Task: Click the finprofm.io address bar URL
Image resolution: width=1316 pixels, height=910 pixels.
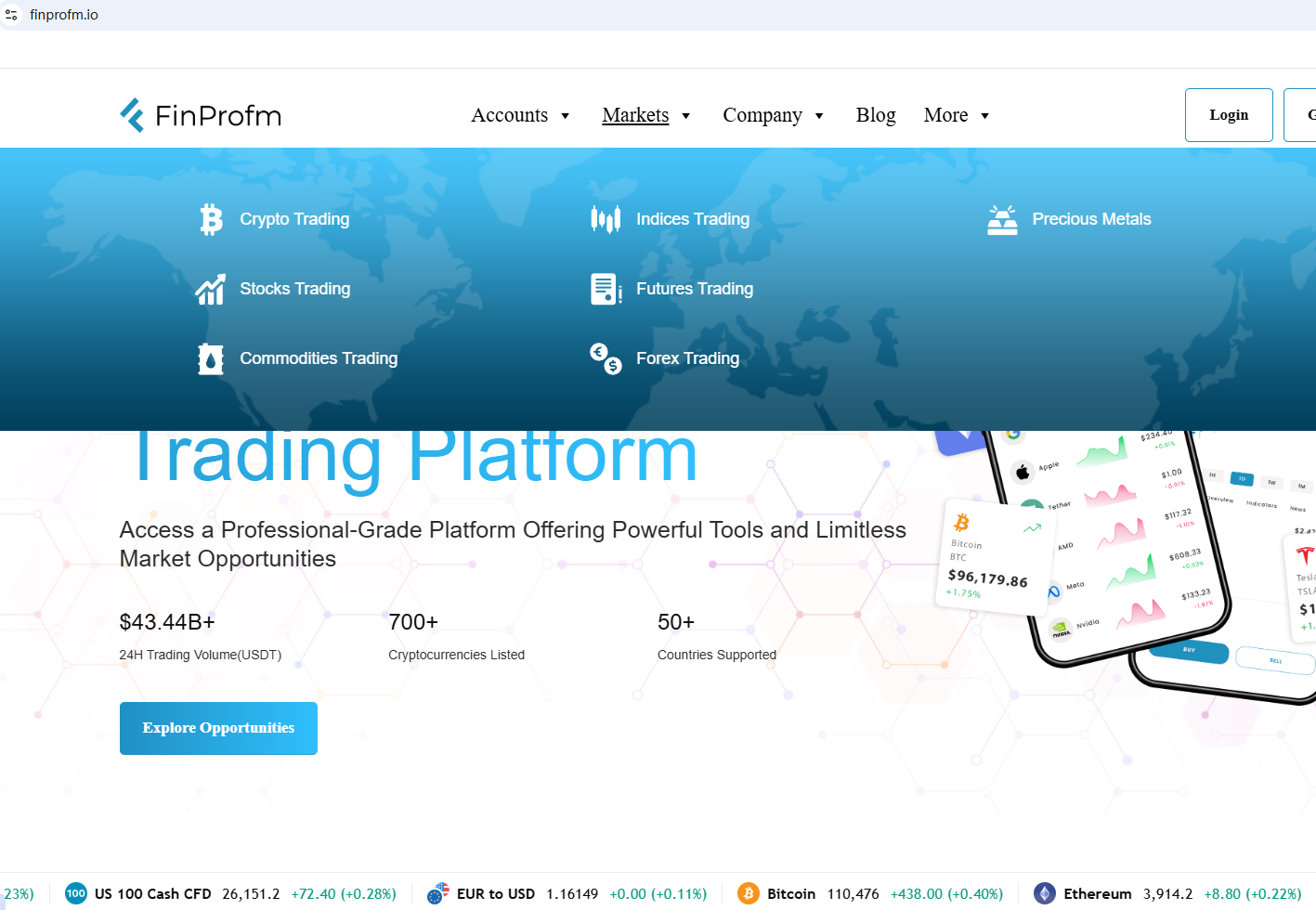Action: 64,15
